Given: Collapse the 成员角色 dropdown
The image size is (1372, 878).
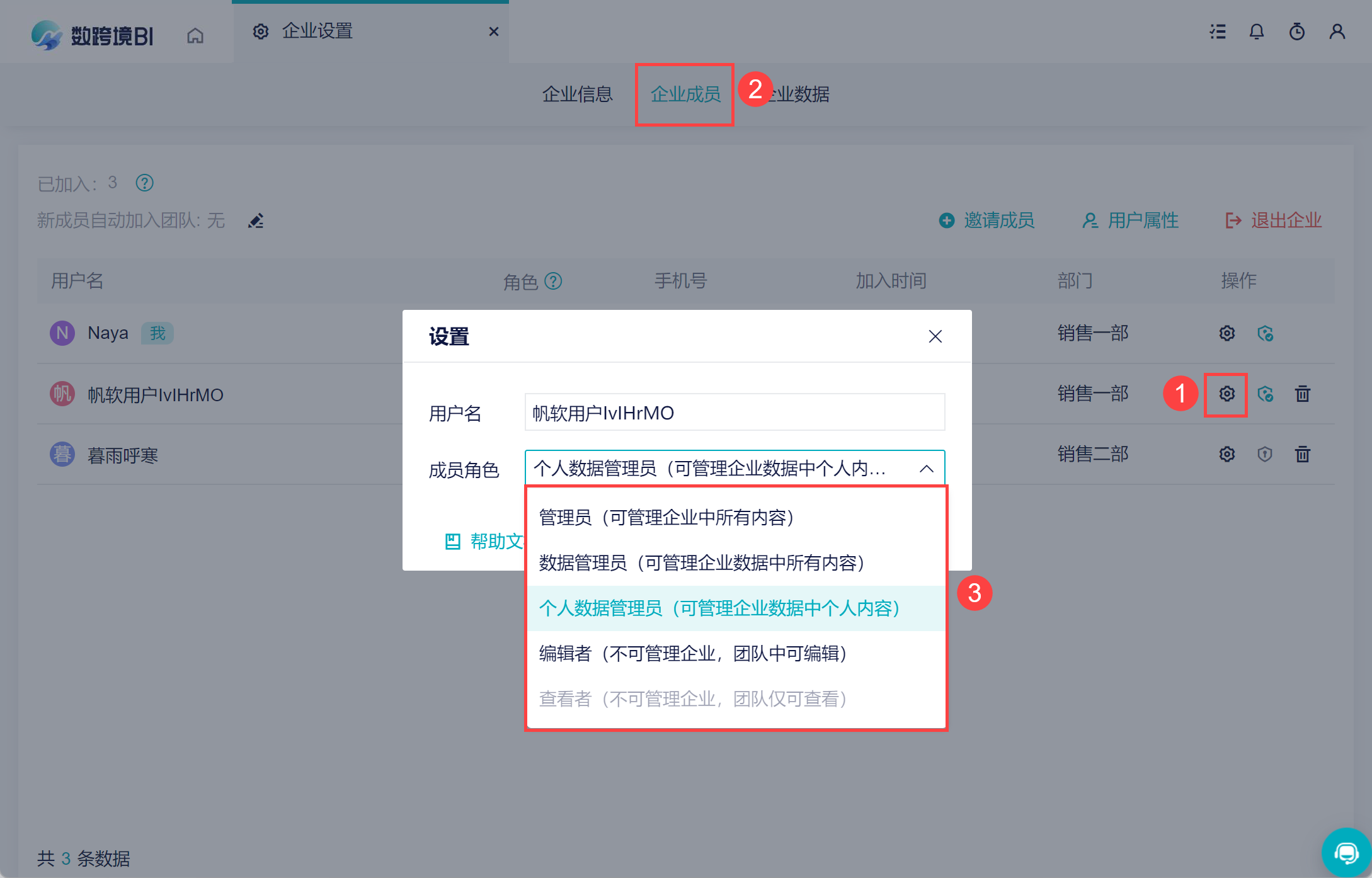Looking at the screenshot, I should pos(926,469).
